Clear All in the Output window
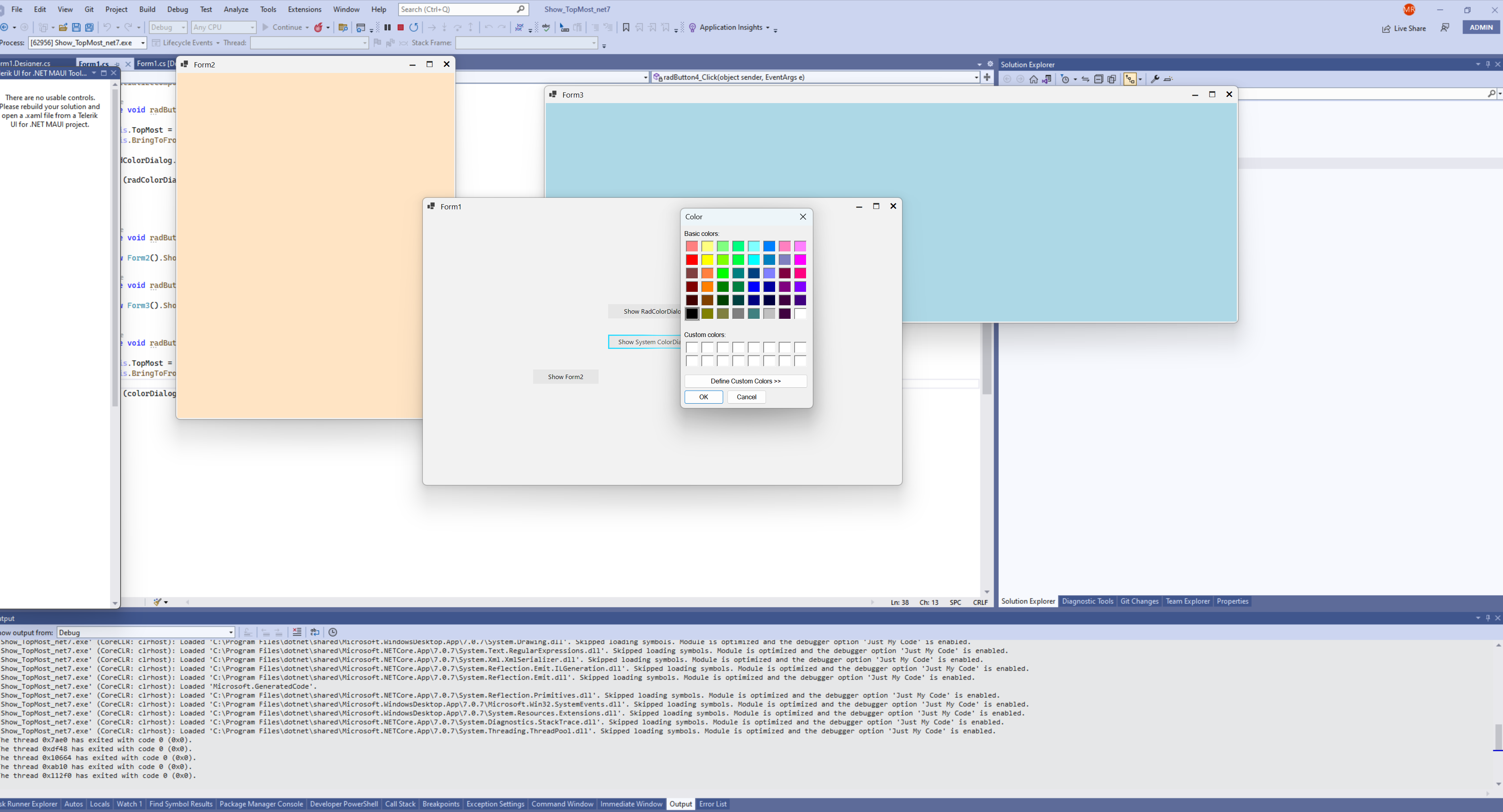The image size is (1503, 812). pyautogui.click(x=297, y=632)
